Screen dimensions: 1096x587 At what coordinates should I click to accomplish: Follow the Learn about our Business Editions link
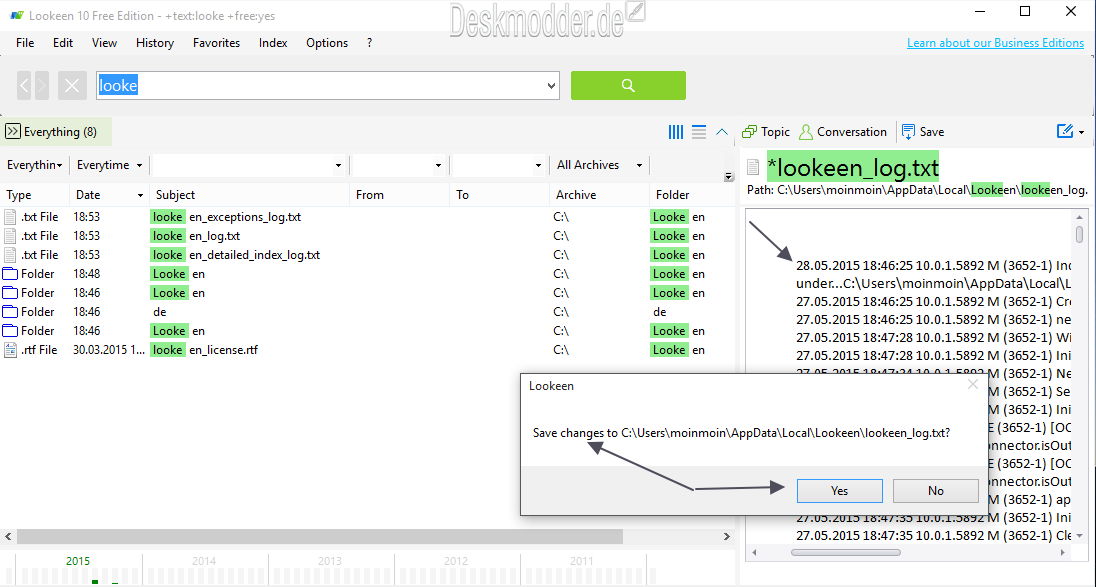click(x=995, y=43)
